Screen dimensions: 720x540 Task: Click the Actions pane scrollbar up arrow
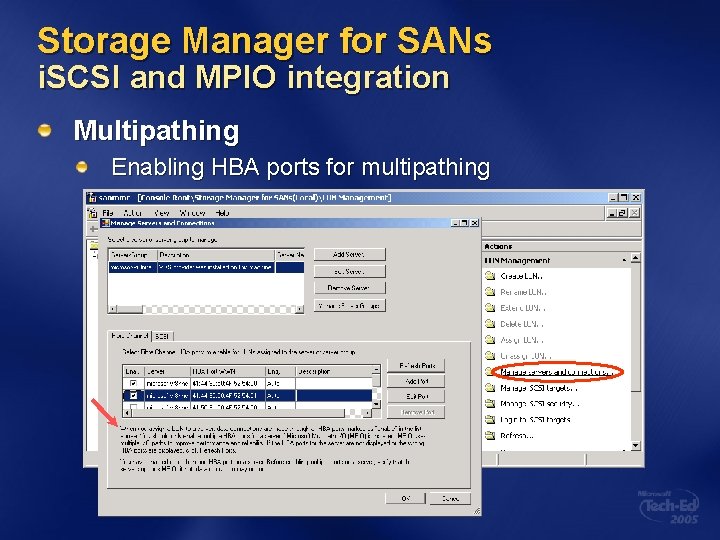tap(636, 258)
